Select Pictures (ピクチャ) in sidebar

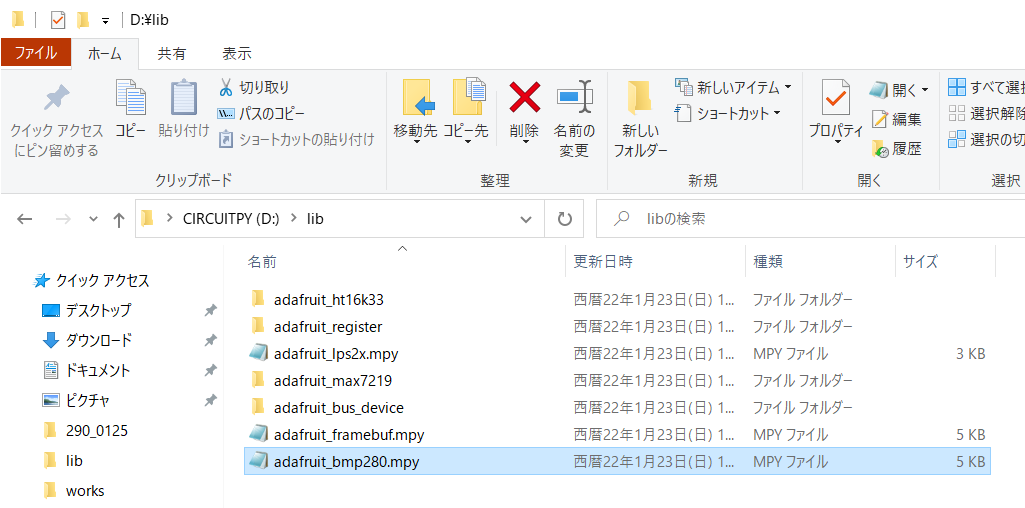88,400
